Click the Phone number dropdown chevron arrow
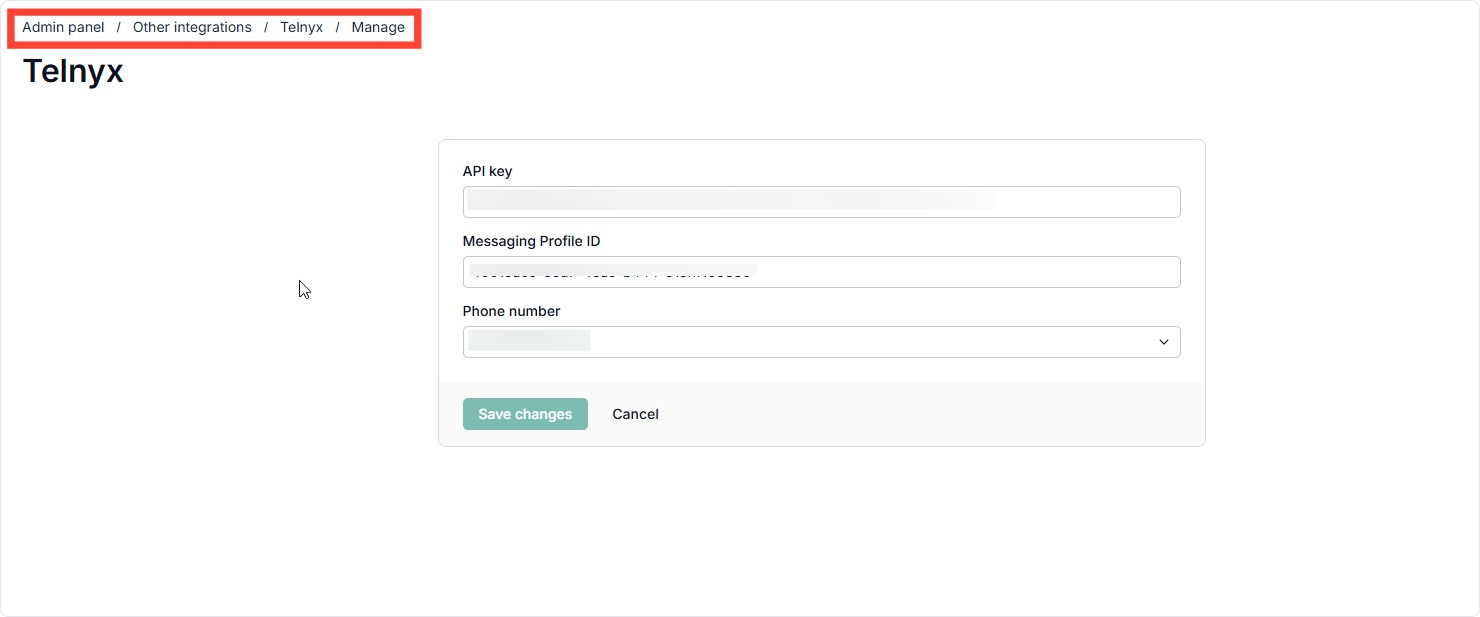The height and width of the screenshot is (617, 1480). click(x=1163, y=342)
